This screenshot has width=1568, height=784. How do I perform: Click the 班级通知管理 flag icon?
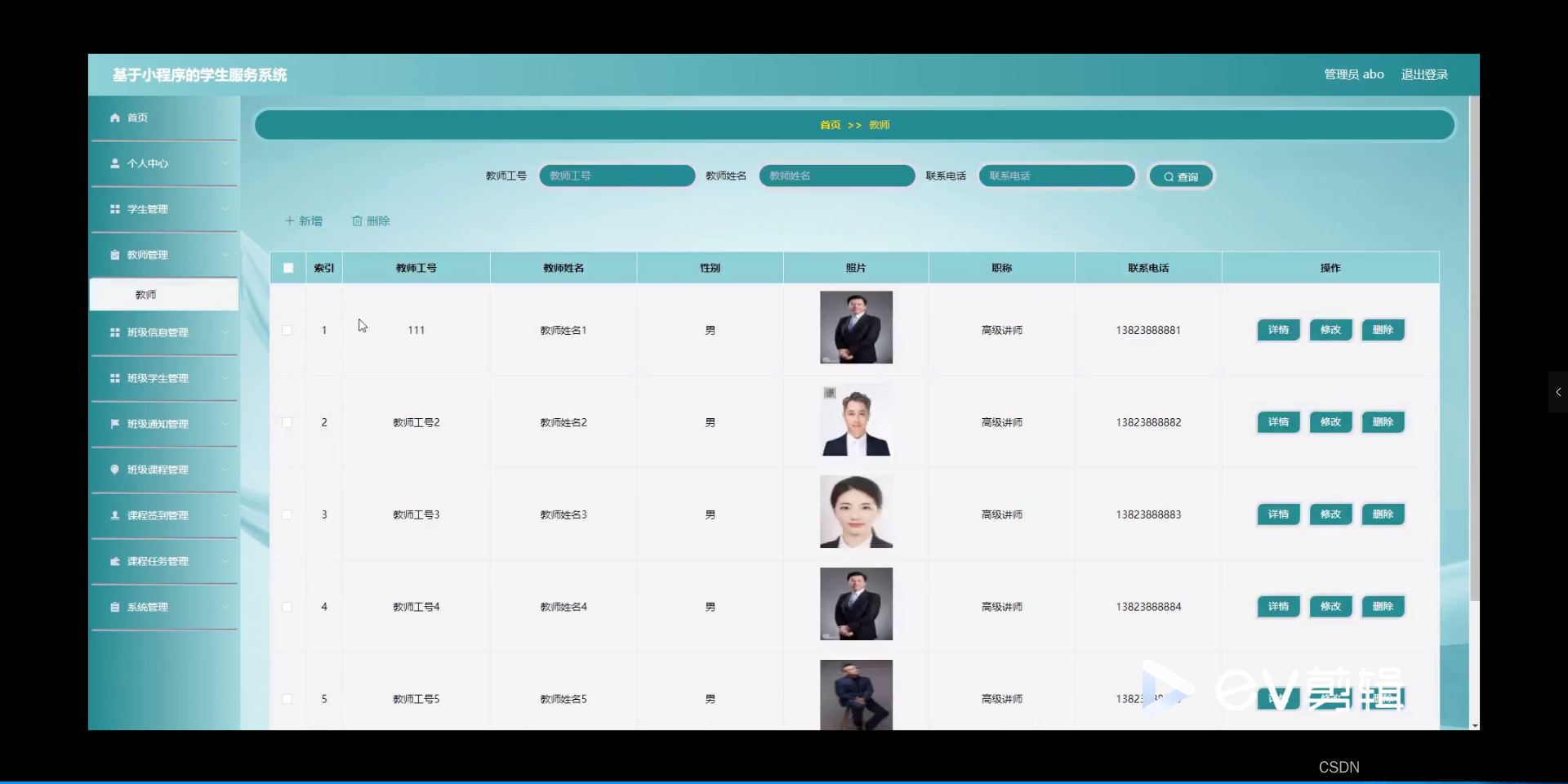115,424
